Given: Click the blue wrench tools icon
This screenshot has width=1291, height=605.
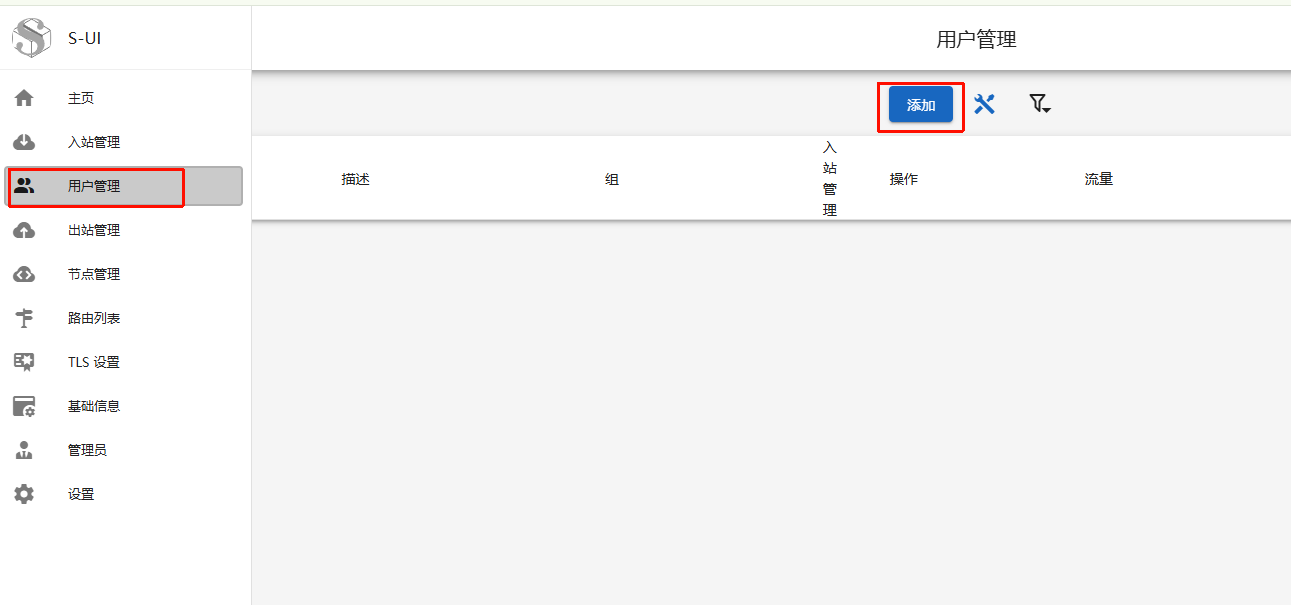Looking at the screenshot, I should pos(984,104).
